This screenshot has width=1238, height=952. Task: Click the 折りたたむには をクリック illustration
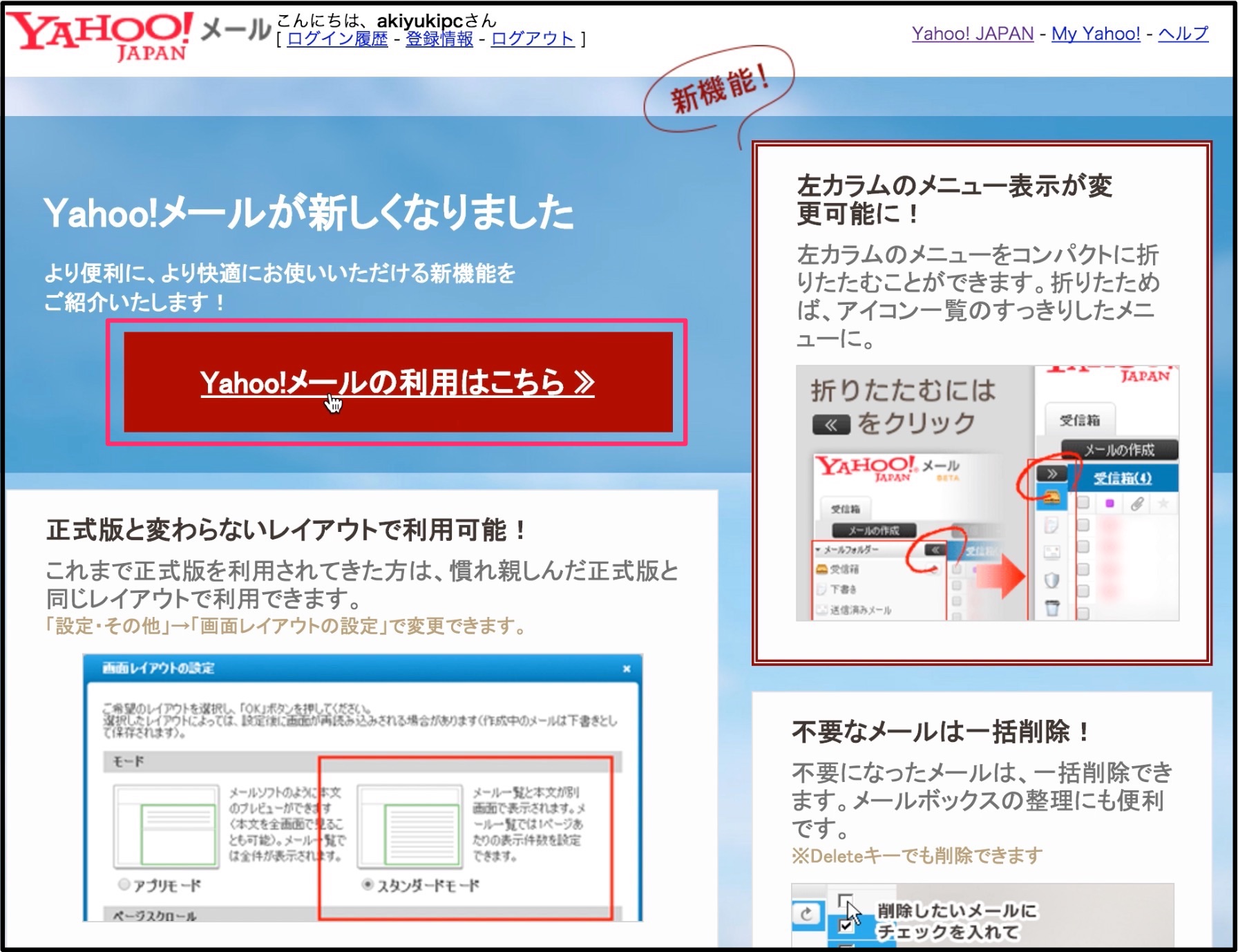click(x=987, y=493)
